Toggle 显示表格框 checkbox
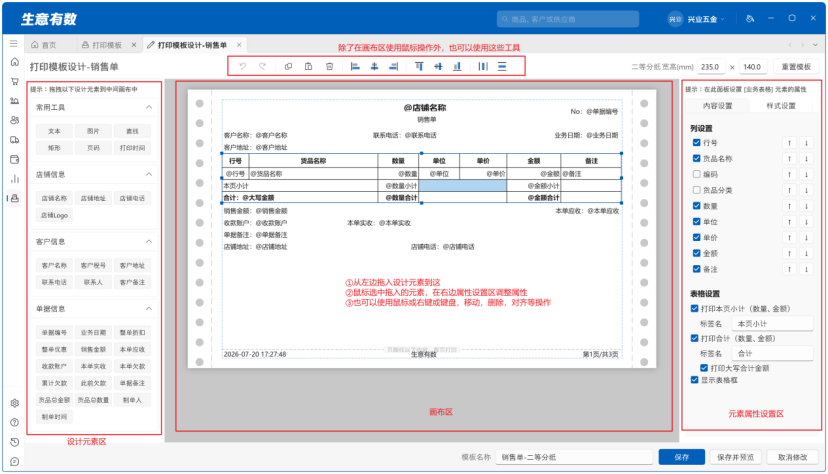The height and width of the screenshot is (474, 828). pos(695,380)
